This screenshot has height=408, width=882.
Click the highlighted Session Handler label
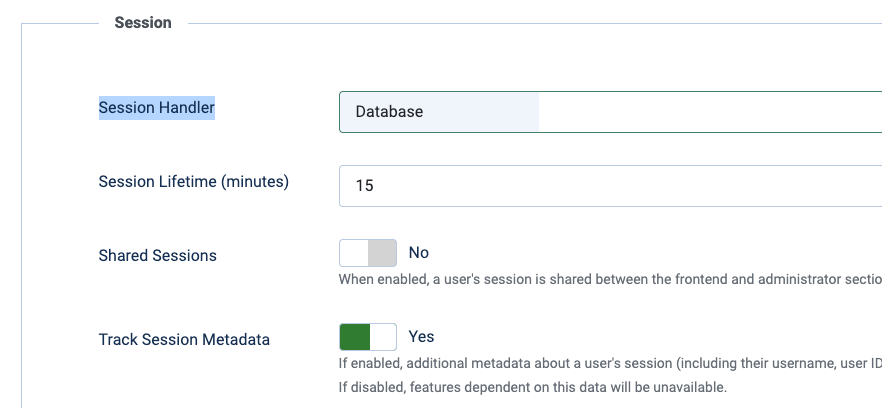click(x=156, y=107)
